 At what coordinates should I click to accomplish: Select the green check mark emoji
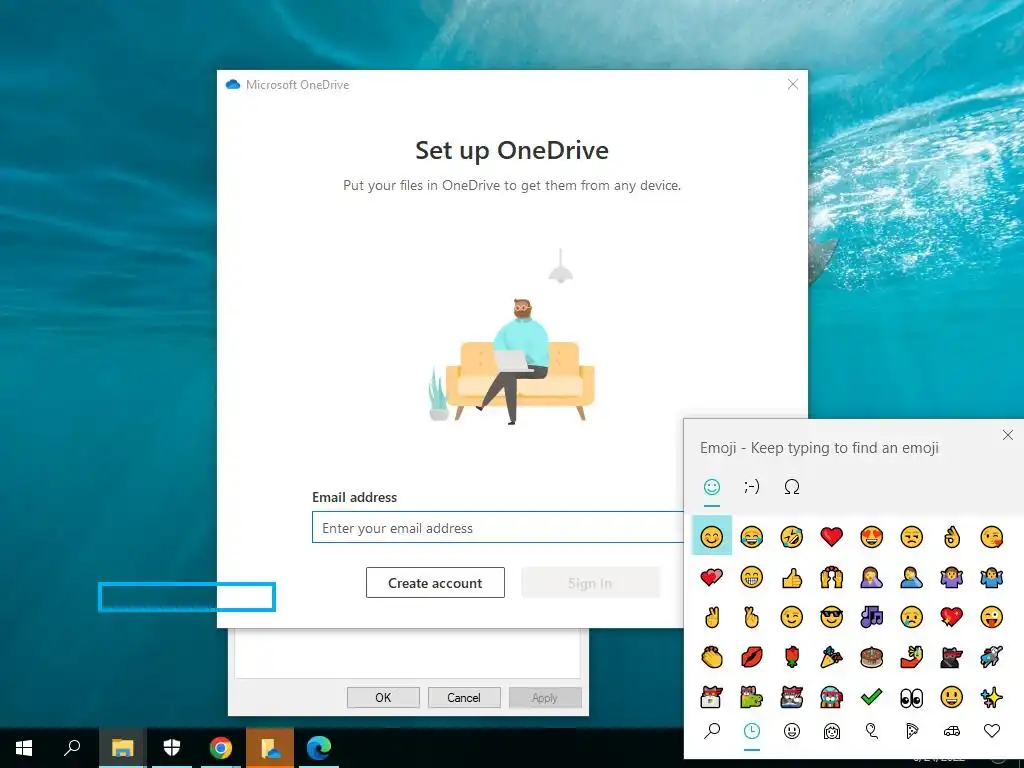[871, 697]
